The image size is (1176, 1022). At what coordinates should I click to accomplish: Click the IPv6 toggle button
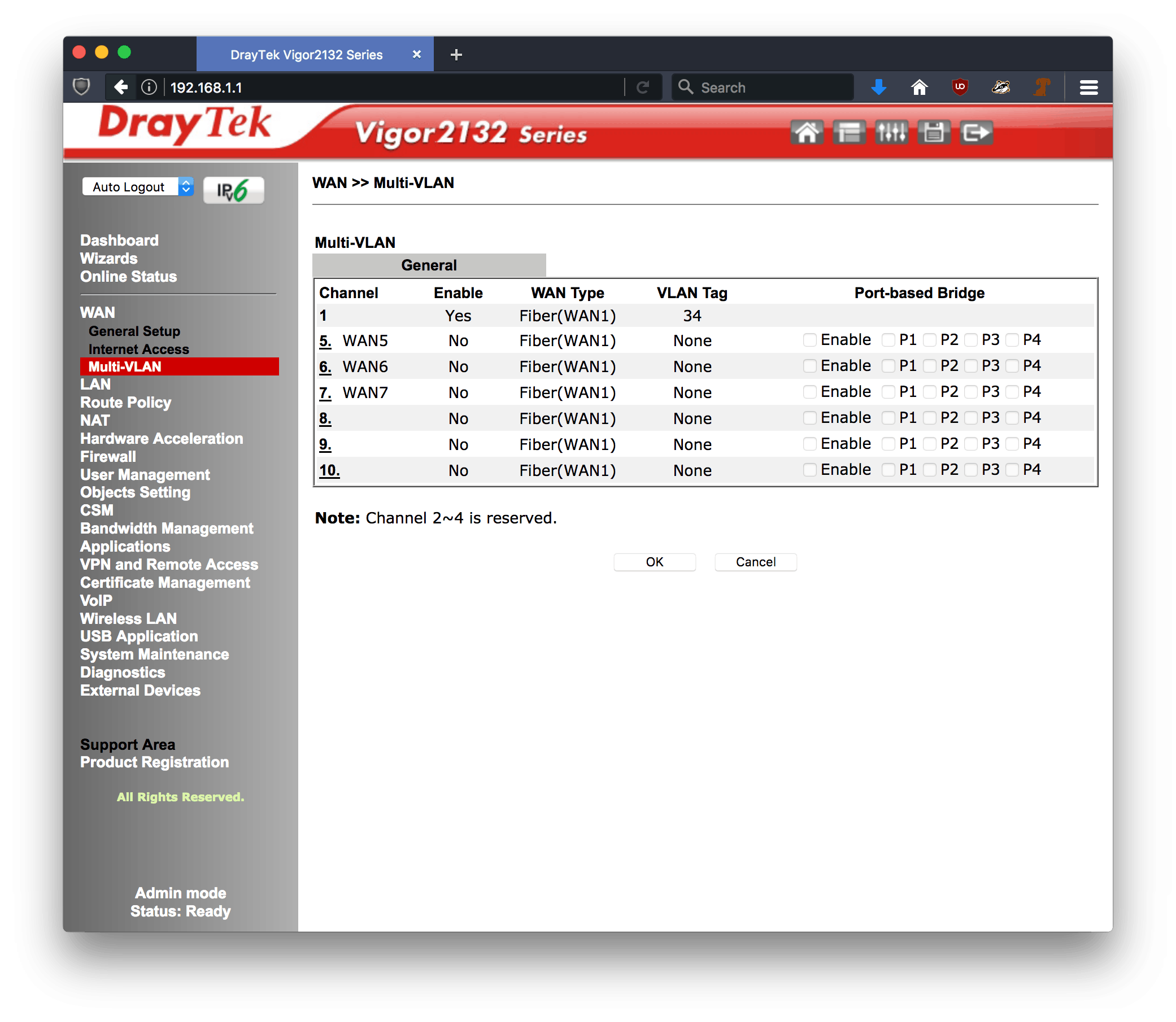[x=233, y=190]
